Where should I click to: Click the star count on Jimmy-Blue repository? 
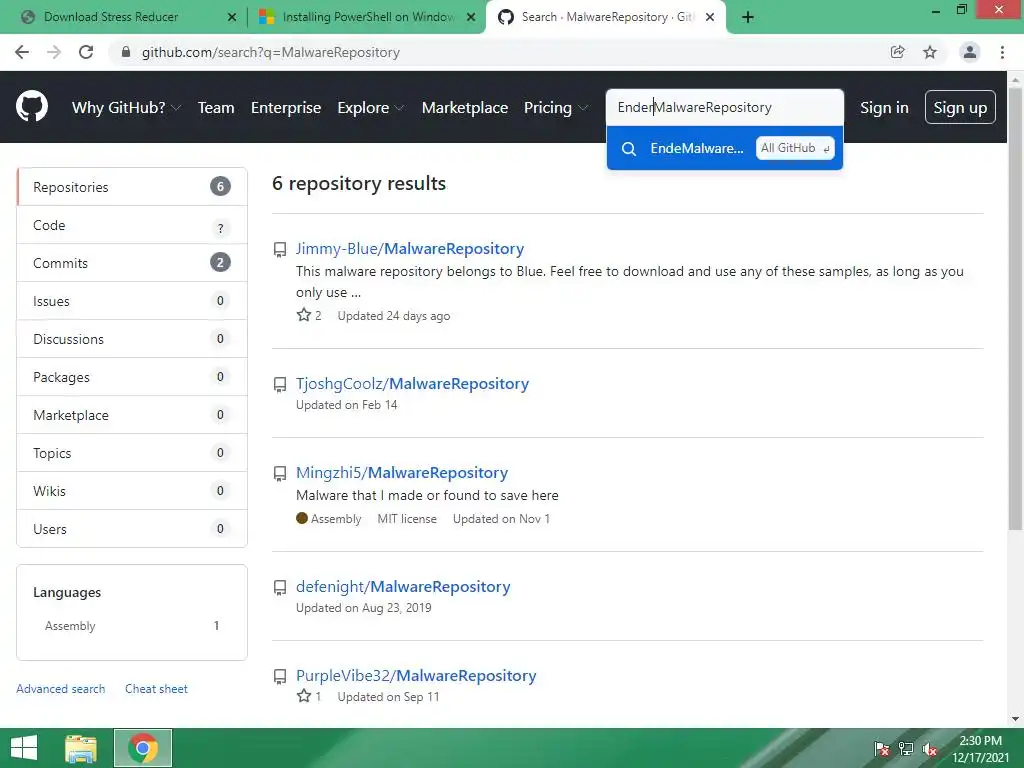309,315
